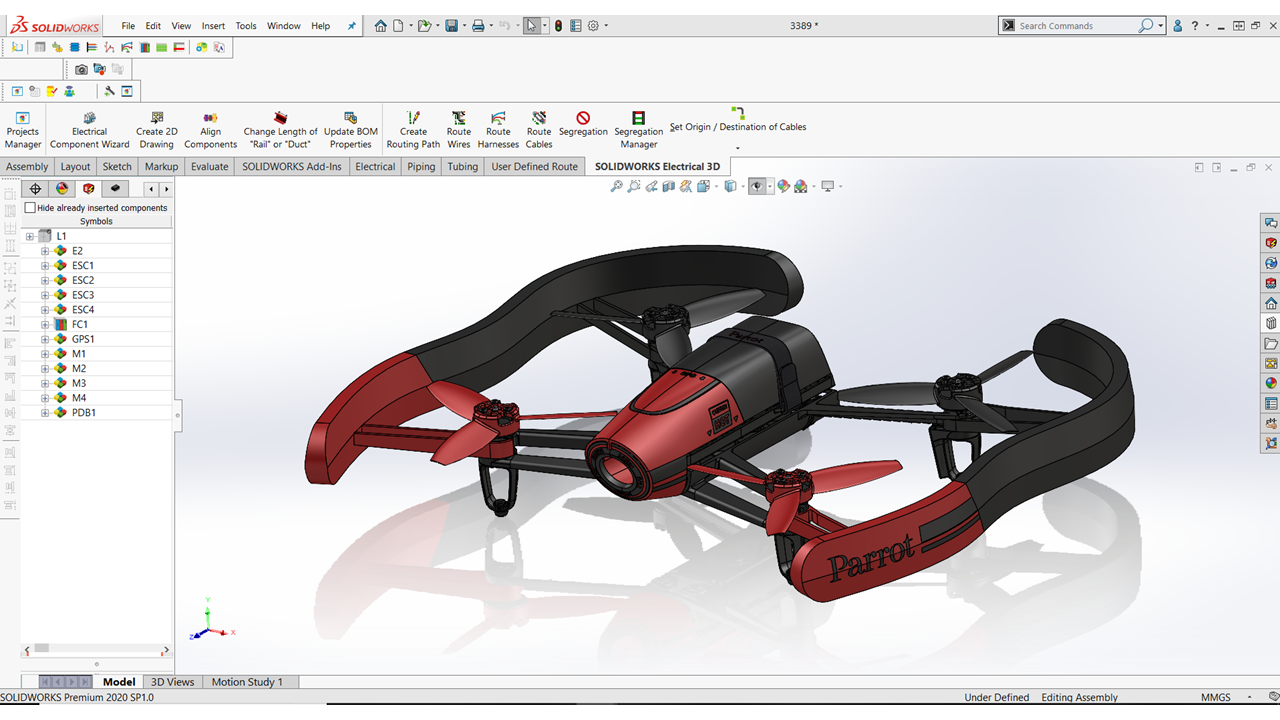Open Custom Properties in task pane
This screenshot has width=1280, height=720.
click(x=1271, y=404)
